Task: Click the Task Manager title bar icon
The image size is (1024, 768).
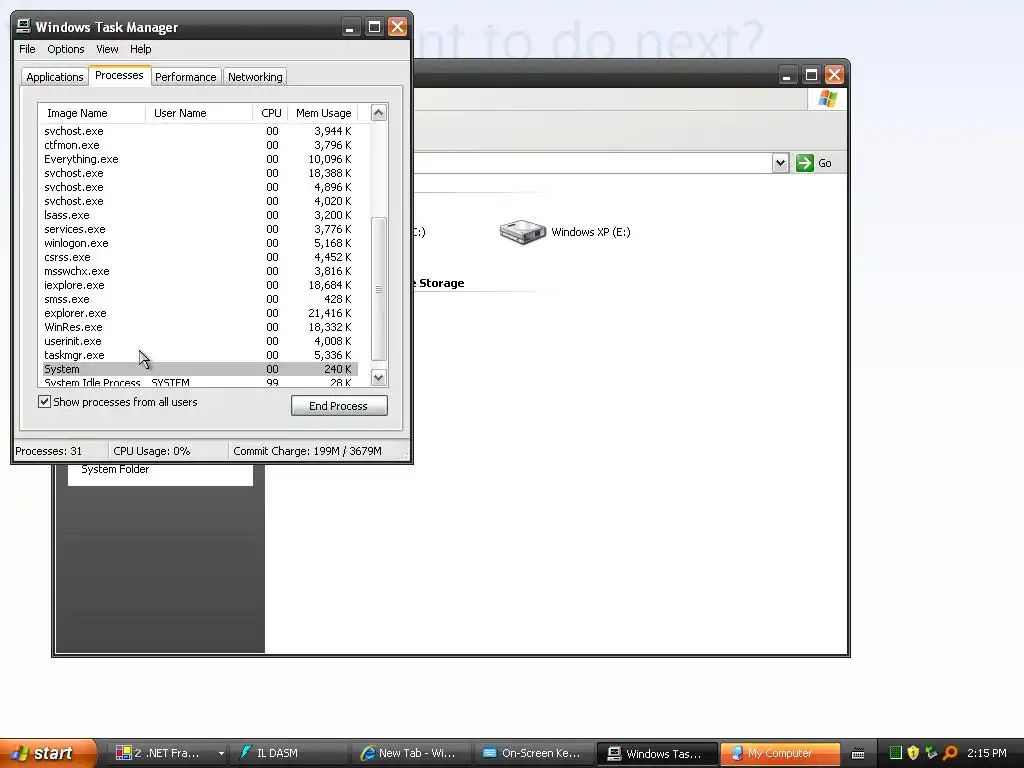Action: pyautogui.click(x=24, y=26)
